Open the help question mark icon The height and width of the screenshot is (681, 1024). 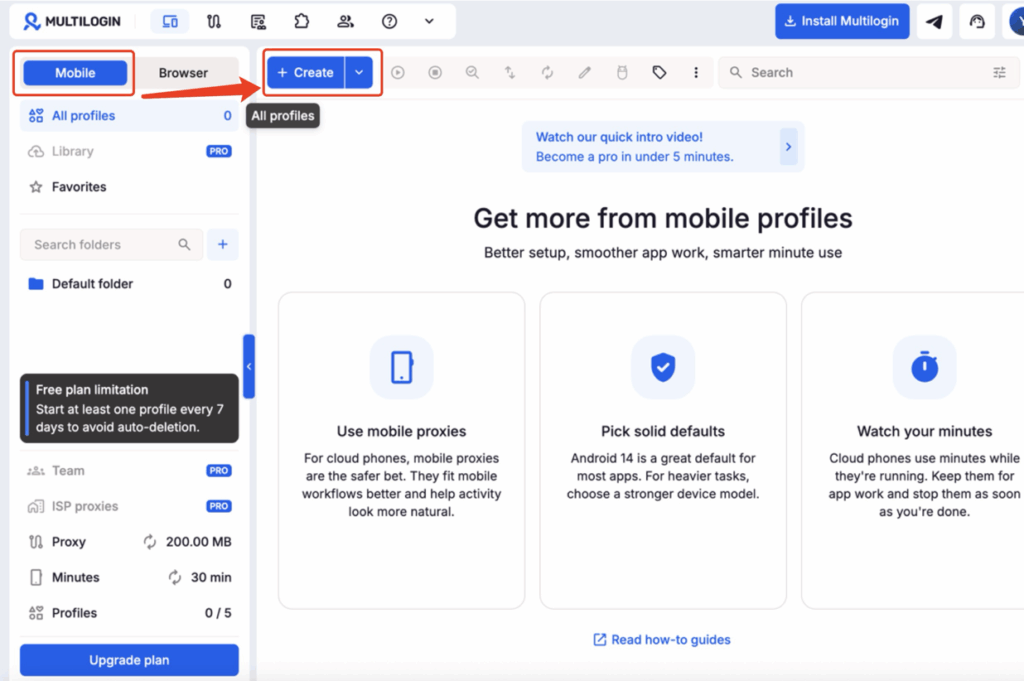[x=389, y=22]
